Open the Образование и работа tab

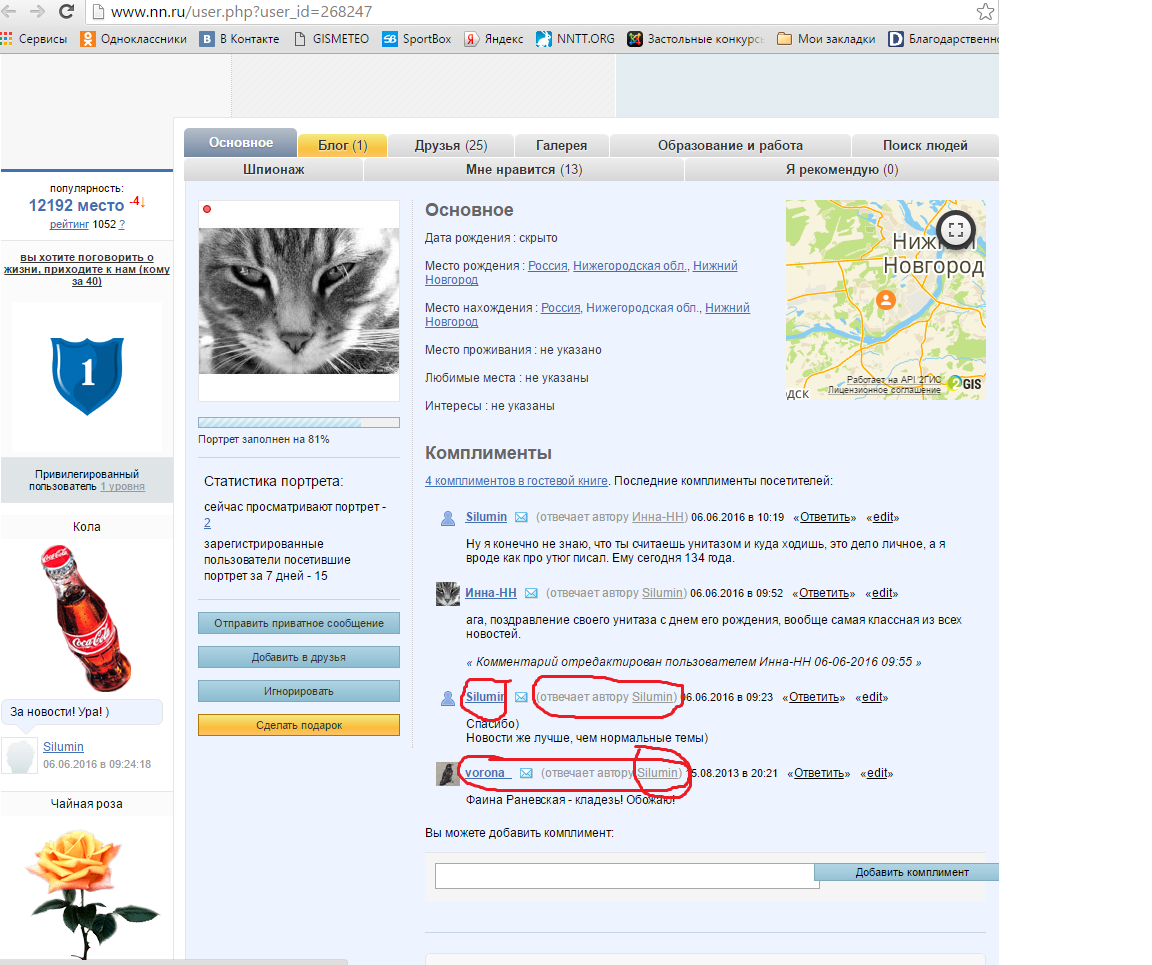pos(730,146)
